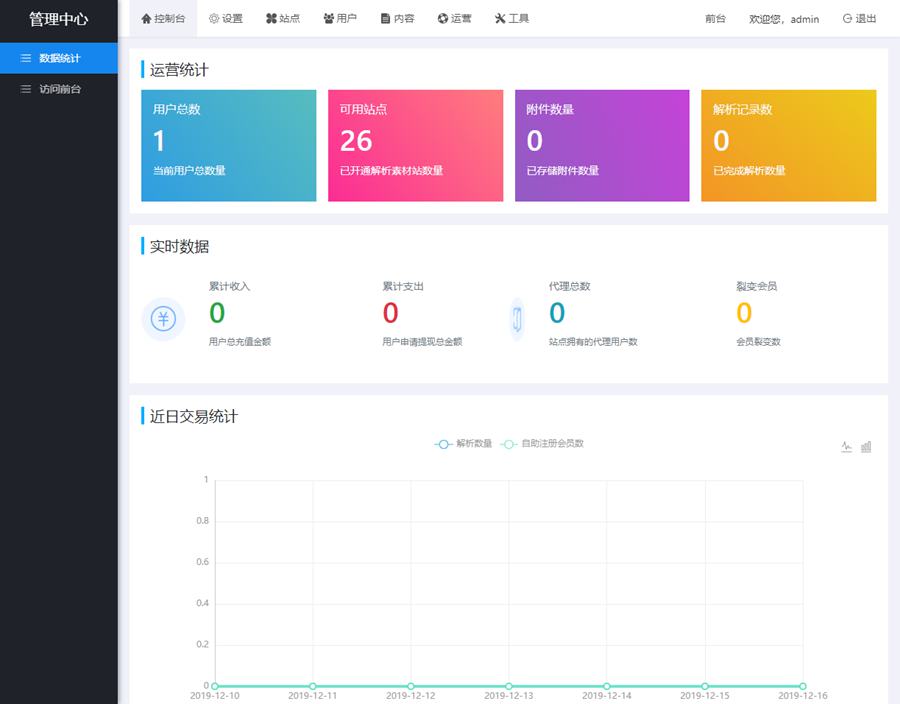
Task: Open the 用户 users menu
Action: point(340,18)
